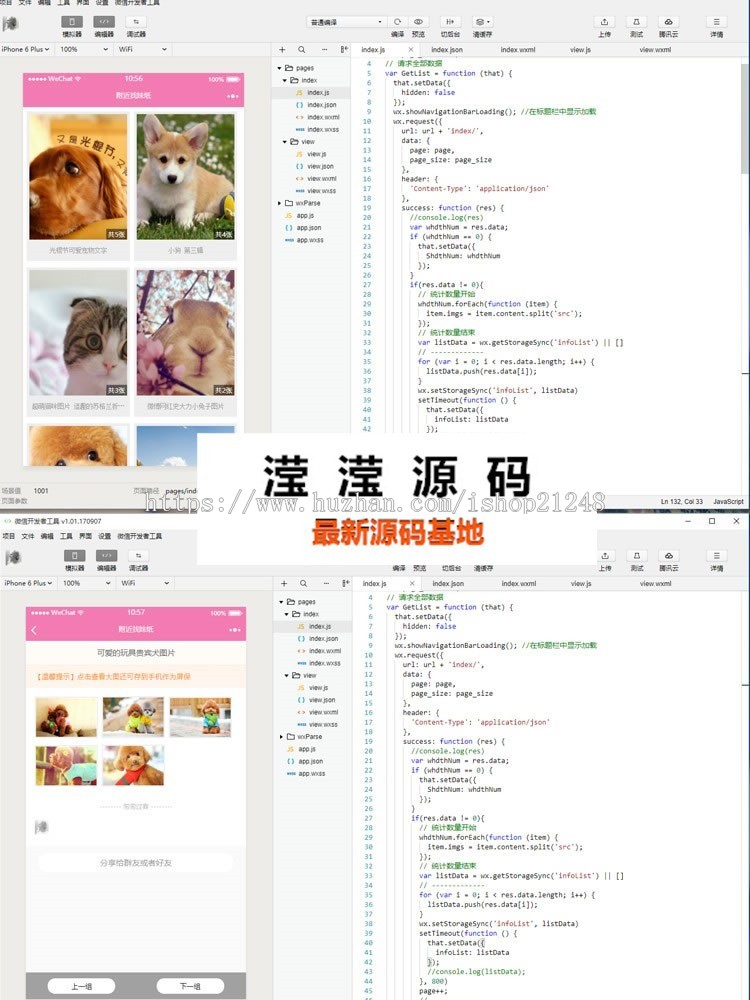Switch to view.wxml tab in the top window
The height and width of the screenshot is (1000, 750).
pyautogui.click(x=655, y=49)
